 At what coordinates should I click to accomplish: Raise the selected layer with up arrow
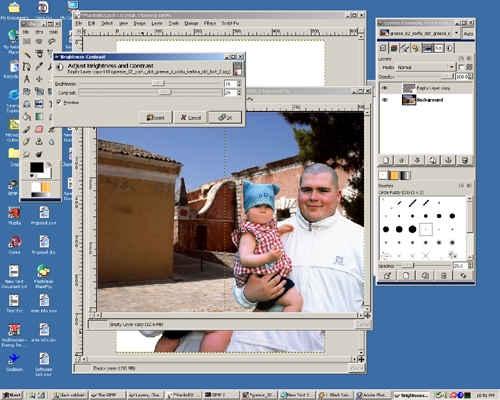click(x=402, y=160)
